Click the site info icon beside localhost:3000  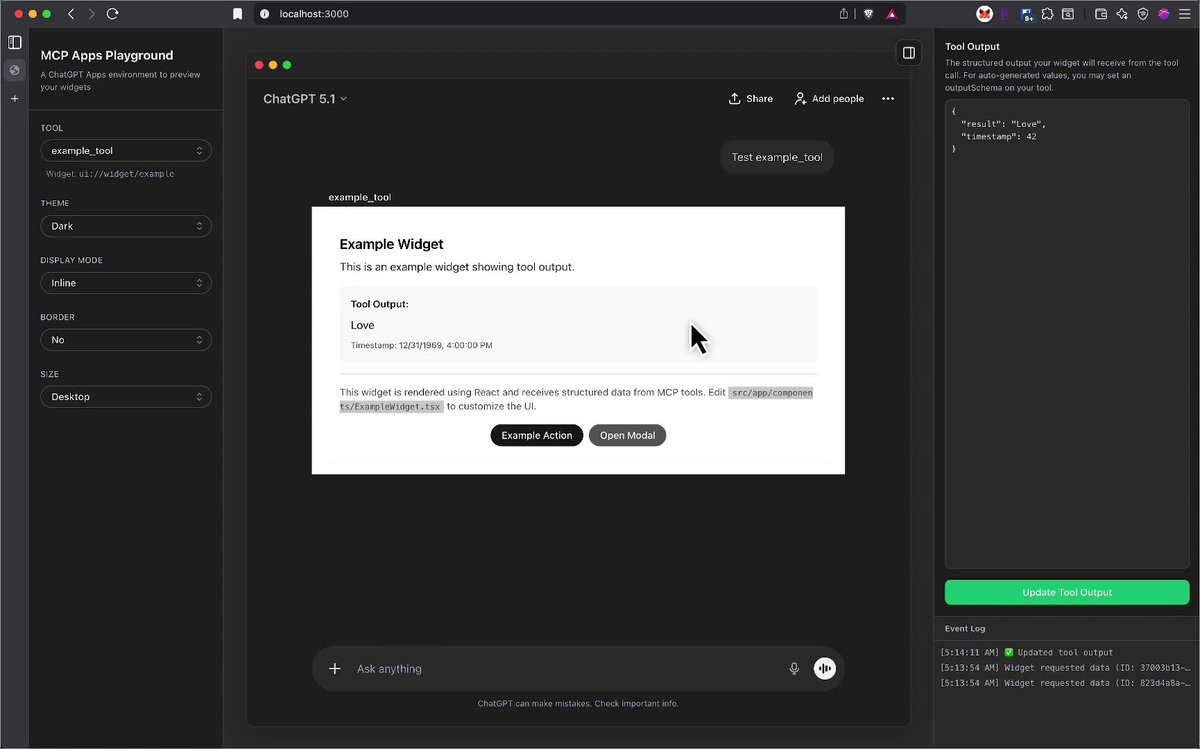[x=264, y=14]
